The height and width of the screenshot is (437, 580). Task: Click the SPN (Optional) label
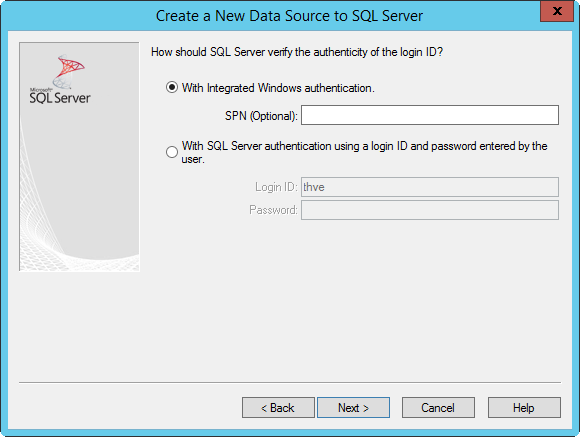261,116
